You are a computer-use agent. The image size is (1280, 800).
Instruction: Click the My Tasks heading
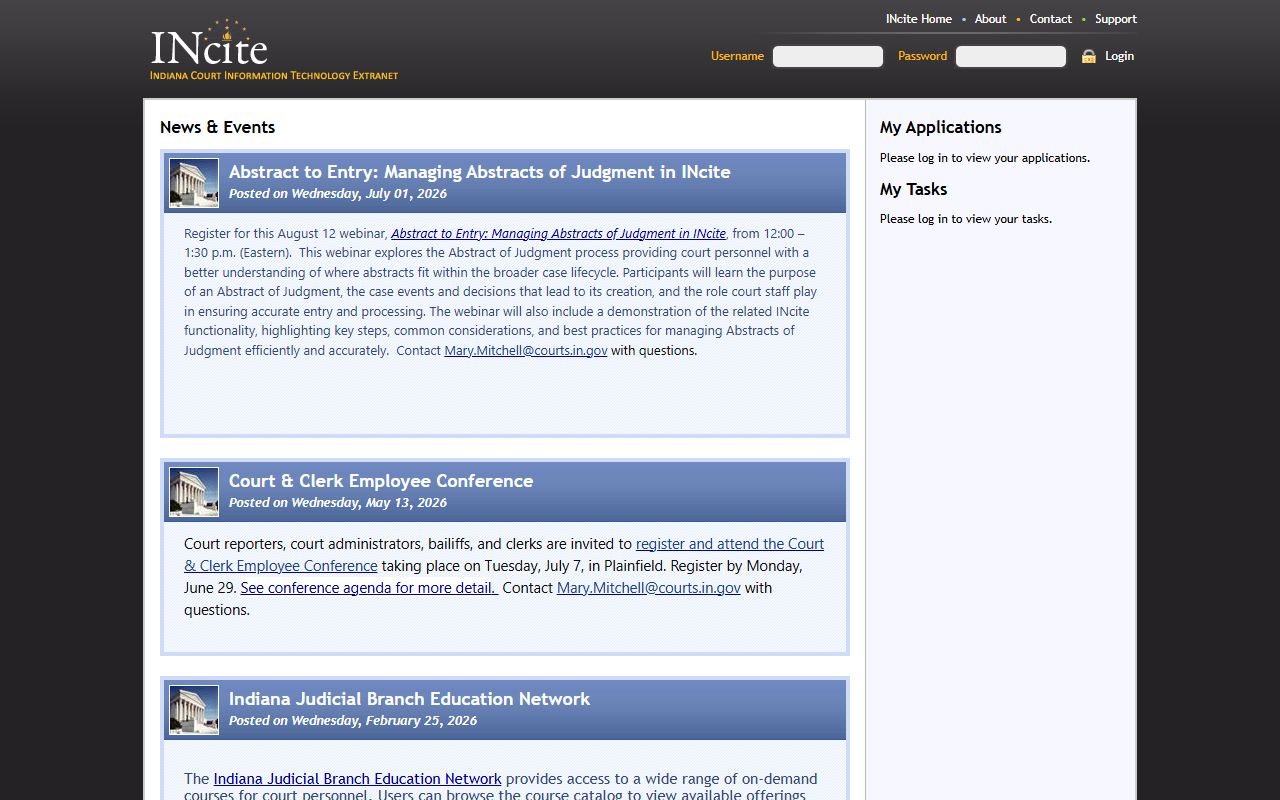pos(913,189)
